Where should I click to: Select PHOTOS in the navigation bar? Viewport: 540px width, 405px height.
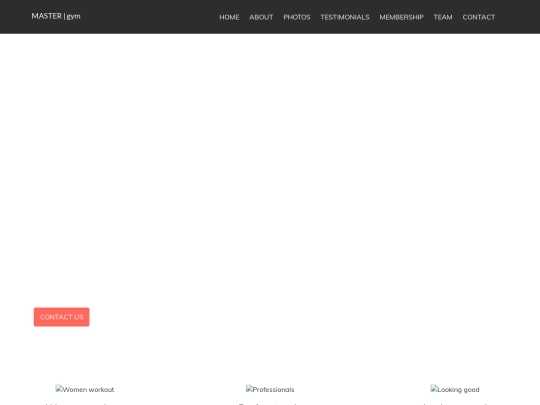tap(297, 17)
